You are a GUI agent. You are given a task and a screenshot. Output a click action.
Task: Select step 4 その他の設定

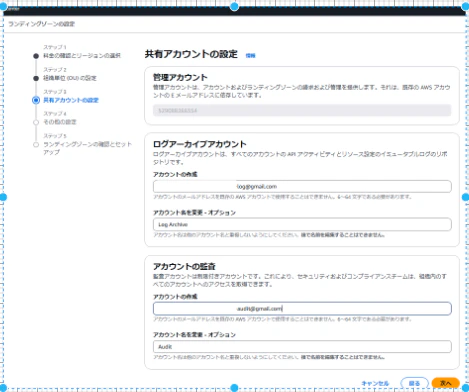[x=60, y=122]
